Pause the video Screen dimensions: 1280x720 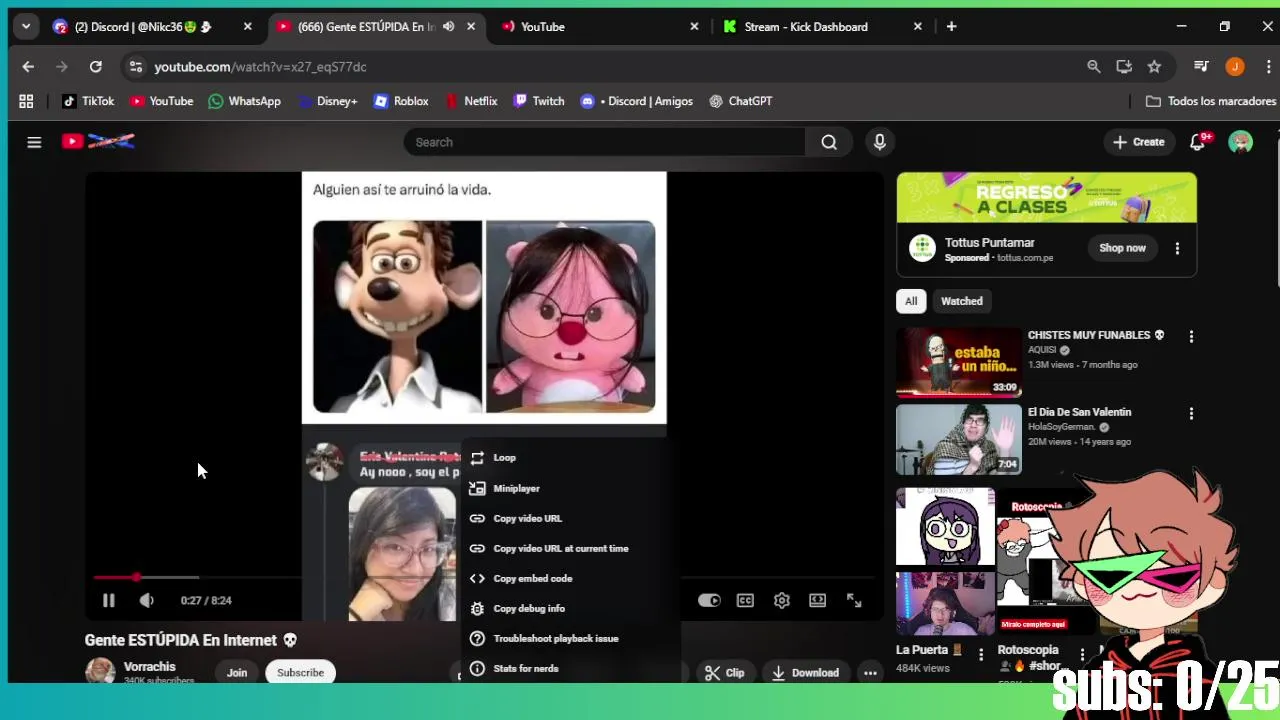click(x=108, y=600)
